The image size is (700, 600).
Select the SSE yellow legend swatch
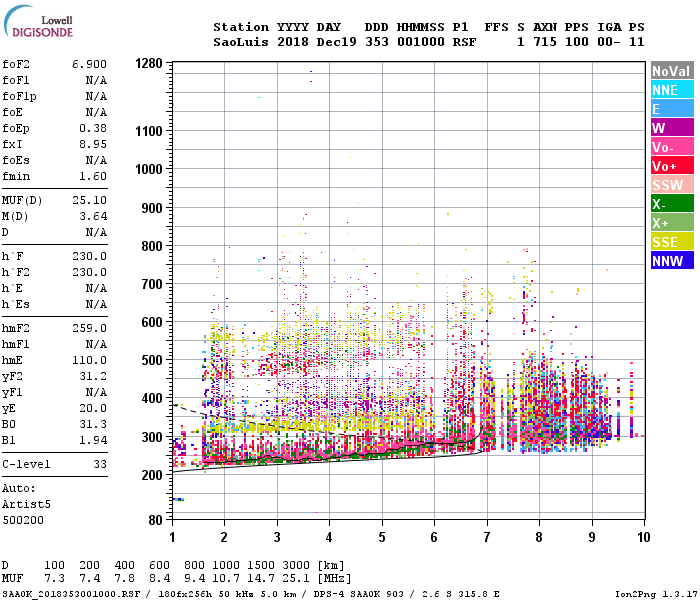click(672, 242)
